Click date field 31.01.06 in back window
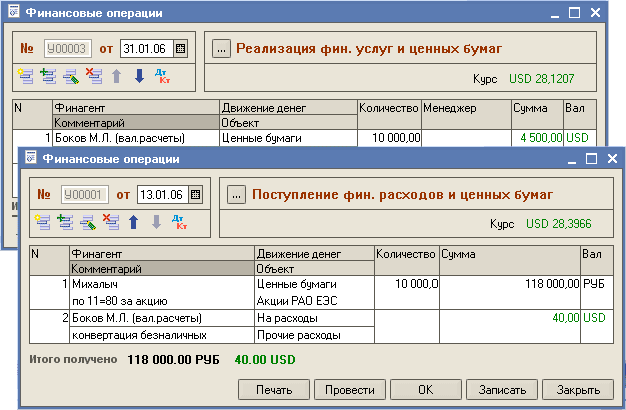This screenshot has width=626, height=410. (147, 48)
